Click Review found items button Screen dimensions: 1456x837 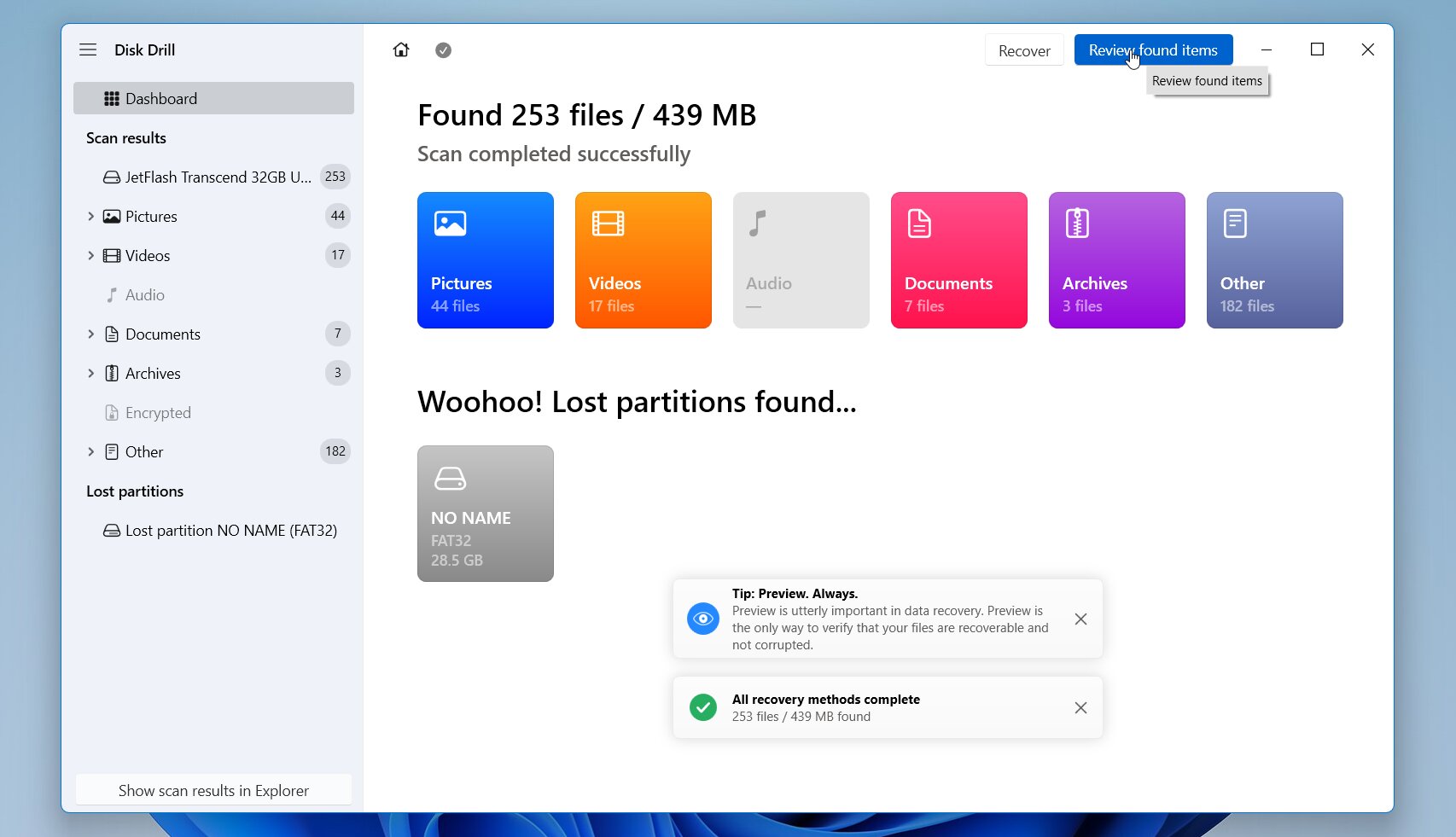[x=1153, y=49]
